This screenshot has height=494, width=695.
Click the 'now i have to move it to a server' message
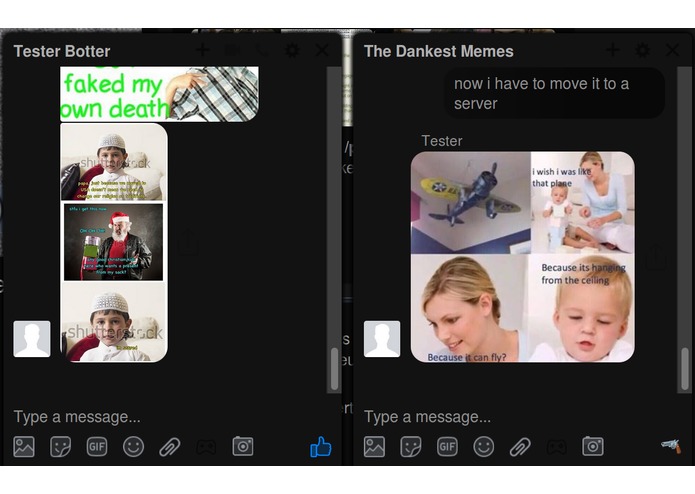pos(554,93)
